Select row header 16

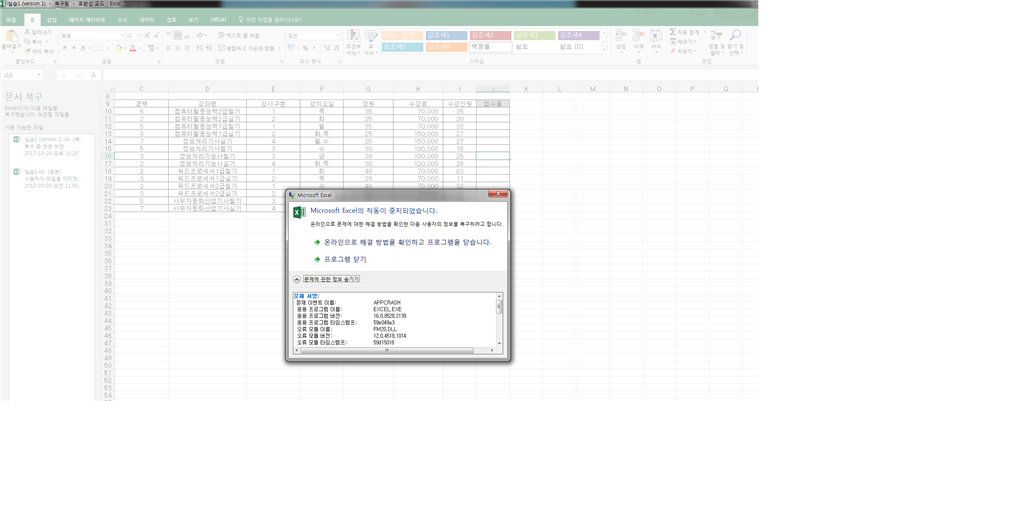[108, 156]
